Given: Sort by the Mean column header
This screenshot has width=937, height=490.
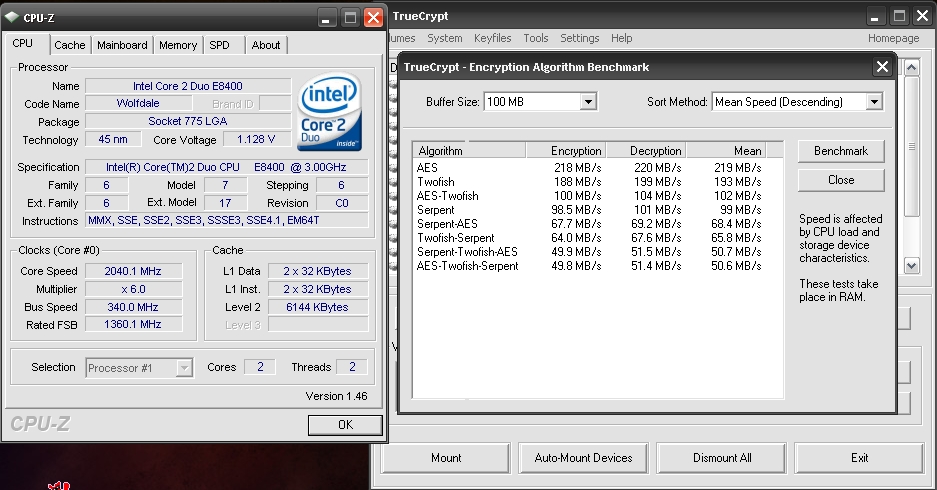Looking at the screenshot, I should (726, 151).
